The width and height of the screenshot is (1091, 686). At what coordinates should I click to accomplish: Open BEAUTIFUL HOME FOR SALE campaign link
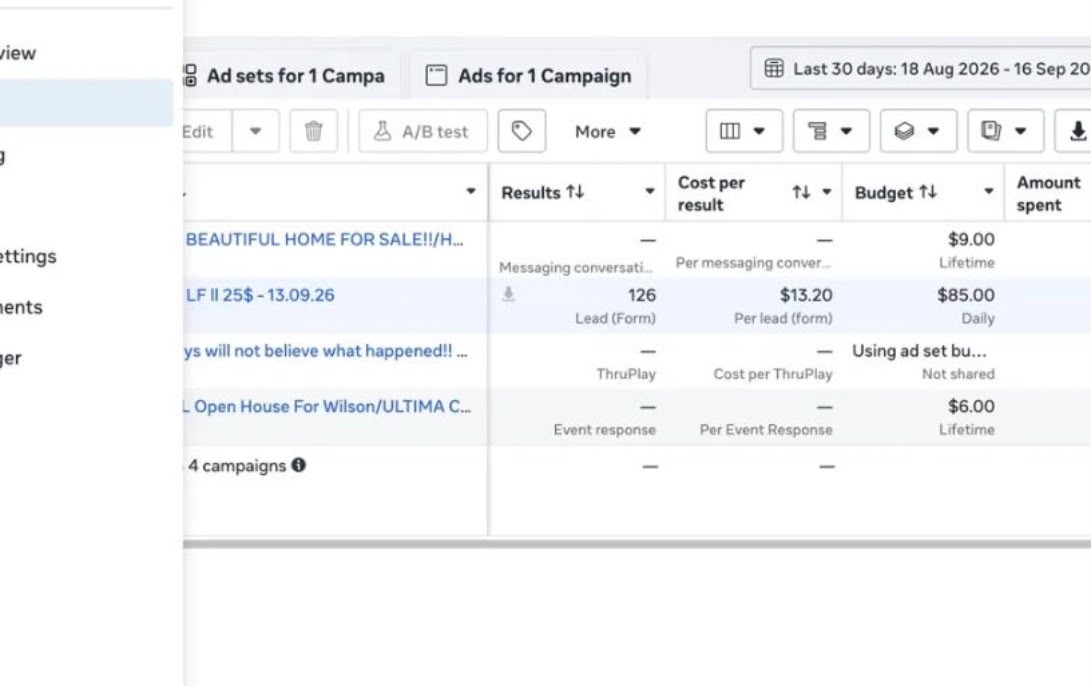coord(324,239)
